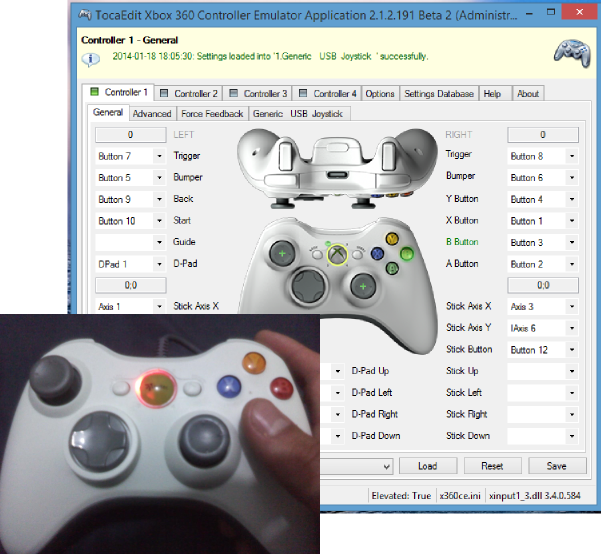
Task: Click the Elevated: True status entry
Action: [401, 496]
